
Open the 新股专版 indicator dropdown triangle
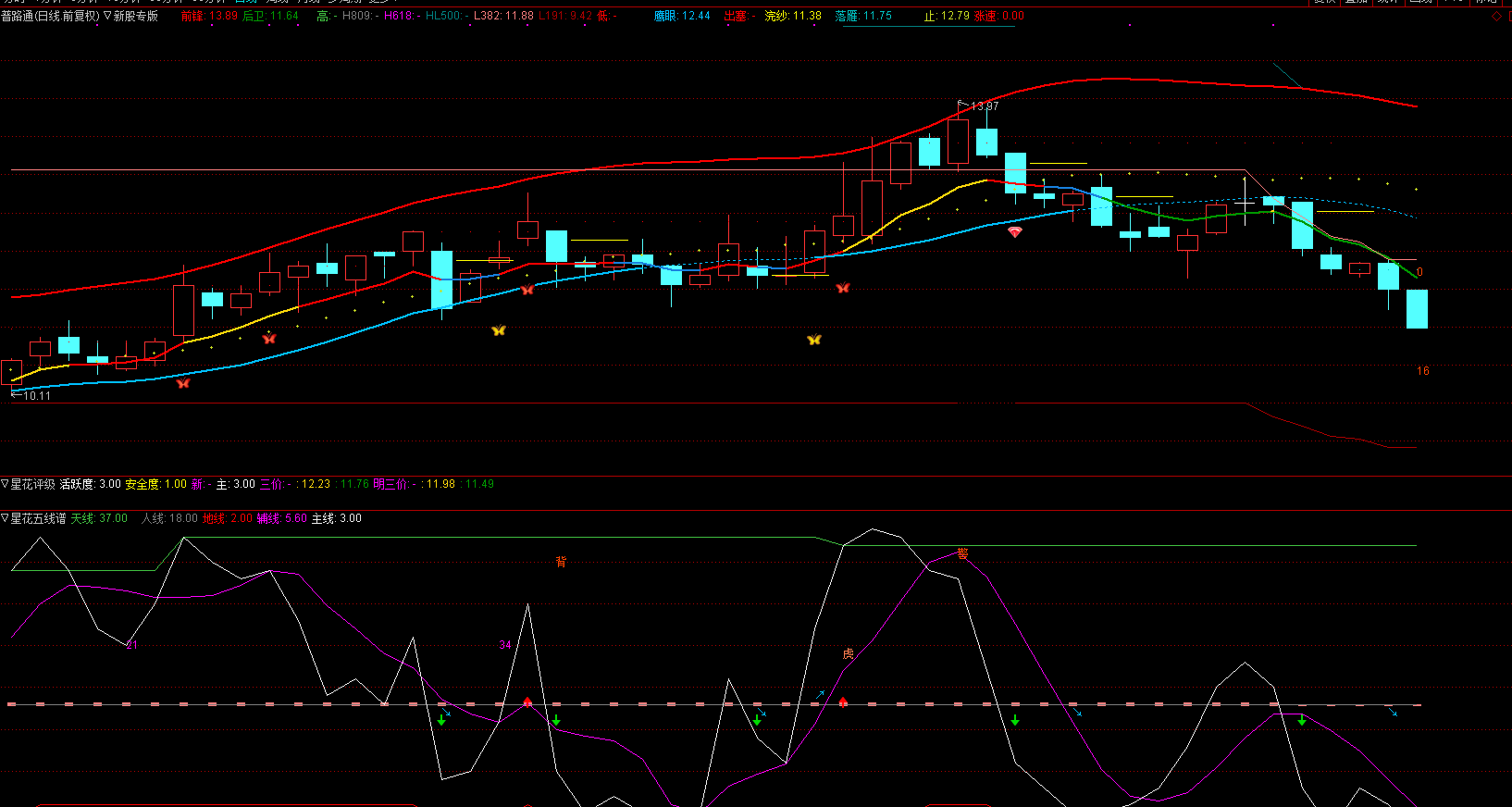point(107,16)
